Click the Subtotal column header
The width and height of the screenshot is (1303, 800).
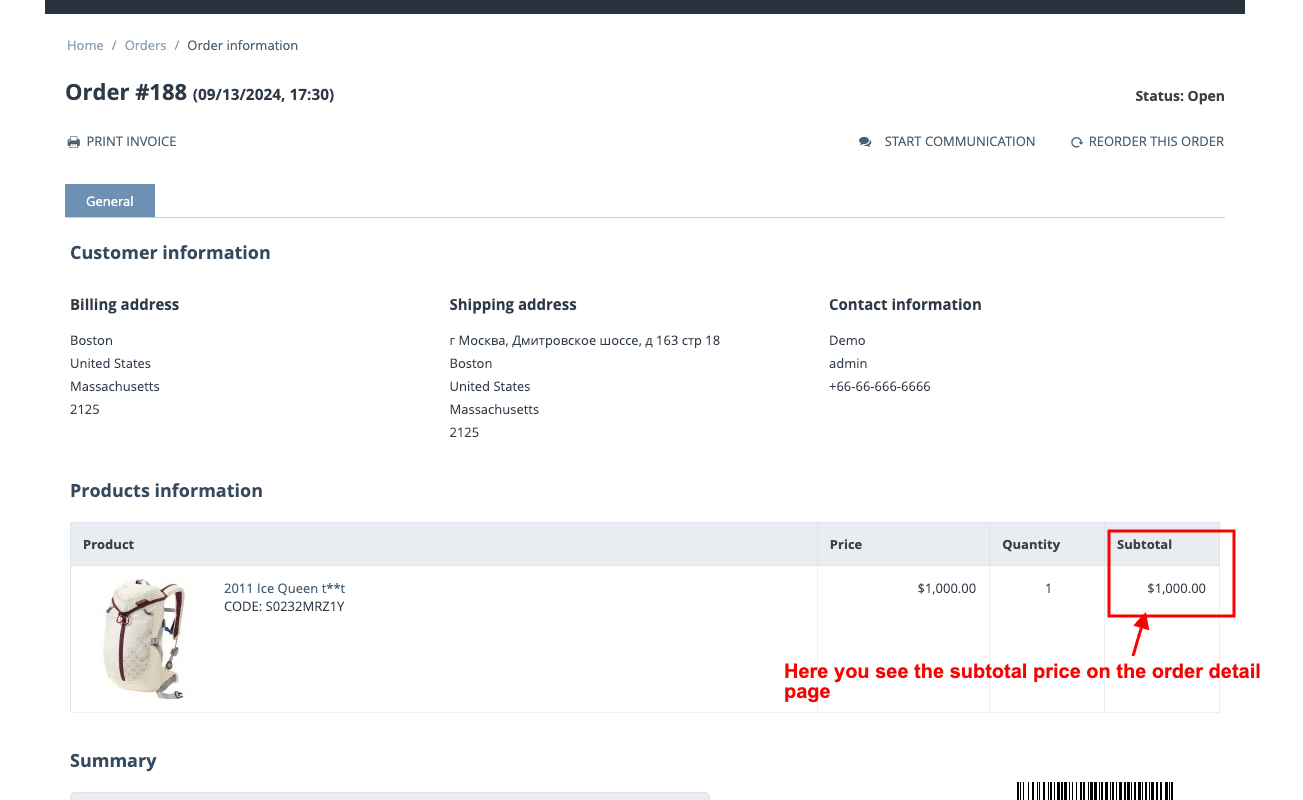point(1144,544)
